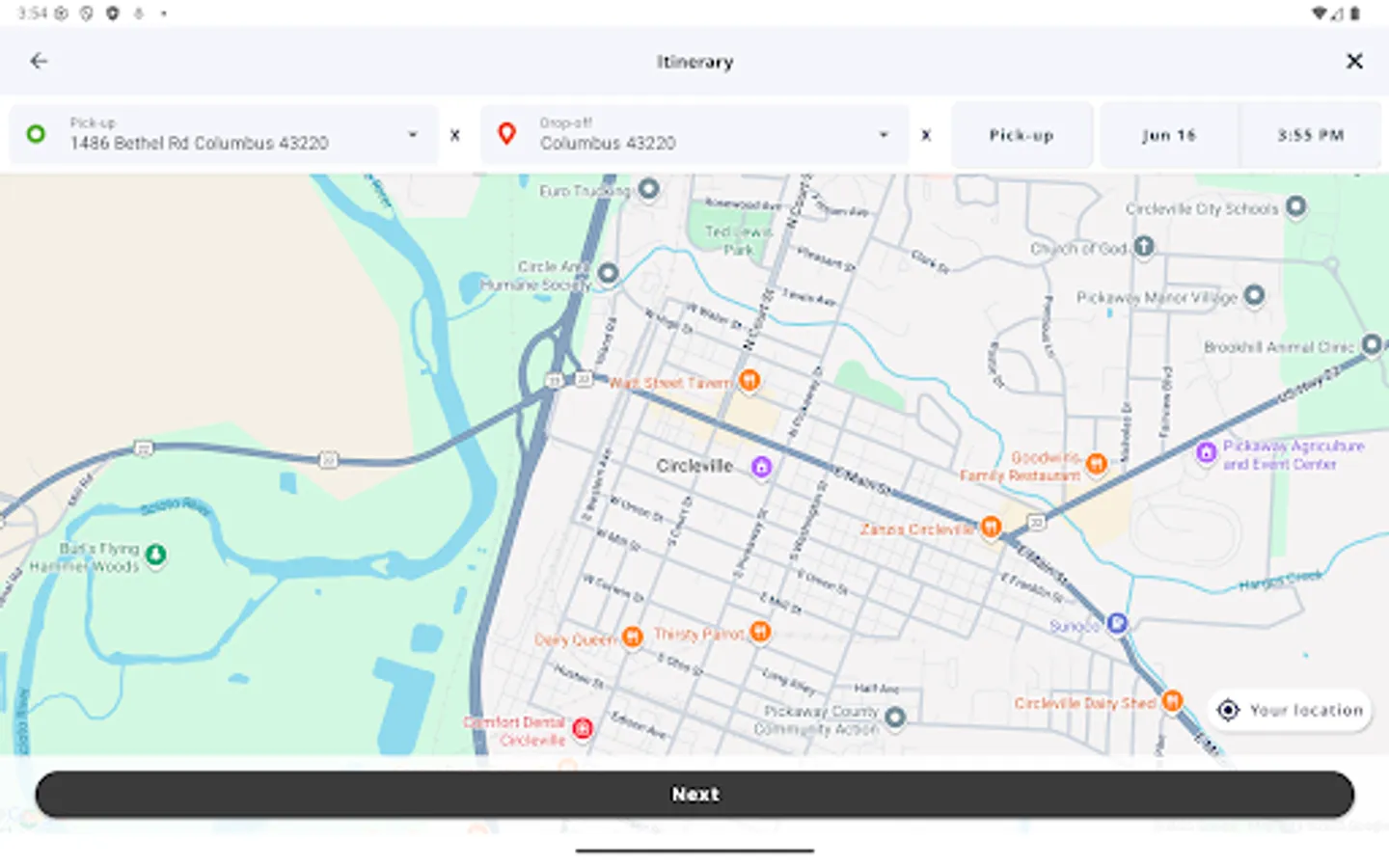Tap the Goodwins Family Restaurant marker
The image size is (1389, 868).
pos(1096,465)
